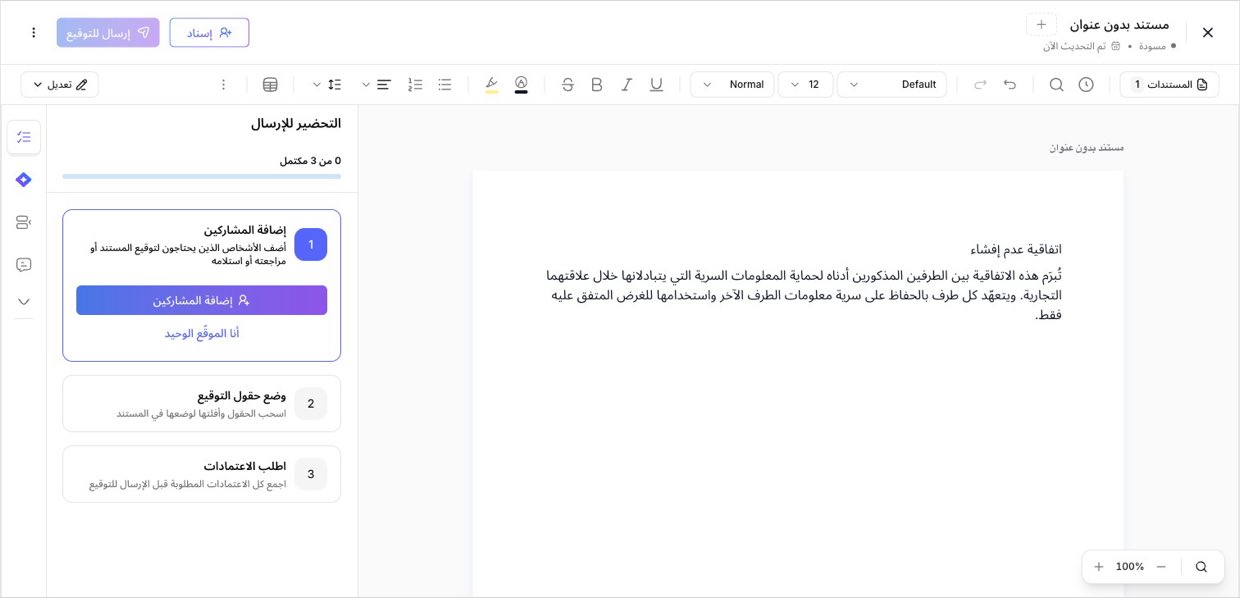
Task: Expand step 2 وضع حقول التوقيع
Action: pos(201,404)
